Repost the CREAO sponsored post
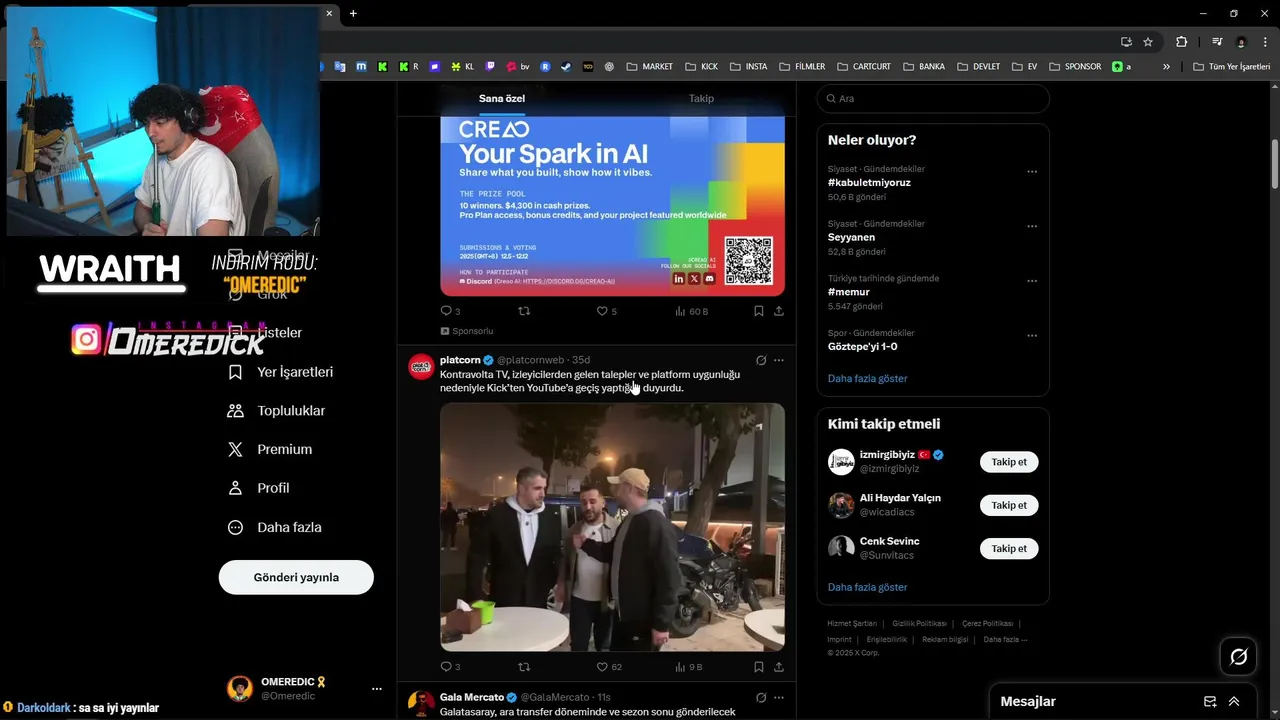1280x720 pixels. point(524,311)
